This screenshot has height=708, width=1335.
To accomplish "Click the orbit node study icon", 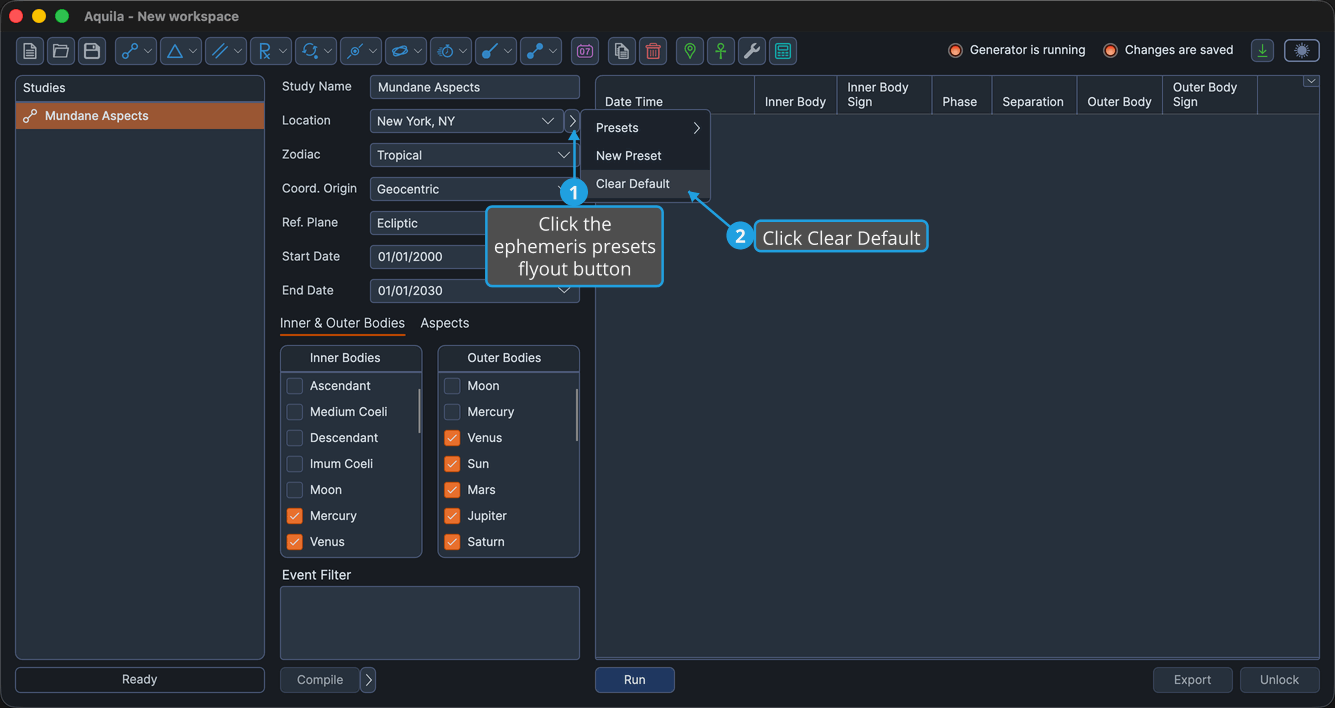I will [354, 51].
